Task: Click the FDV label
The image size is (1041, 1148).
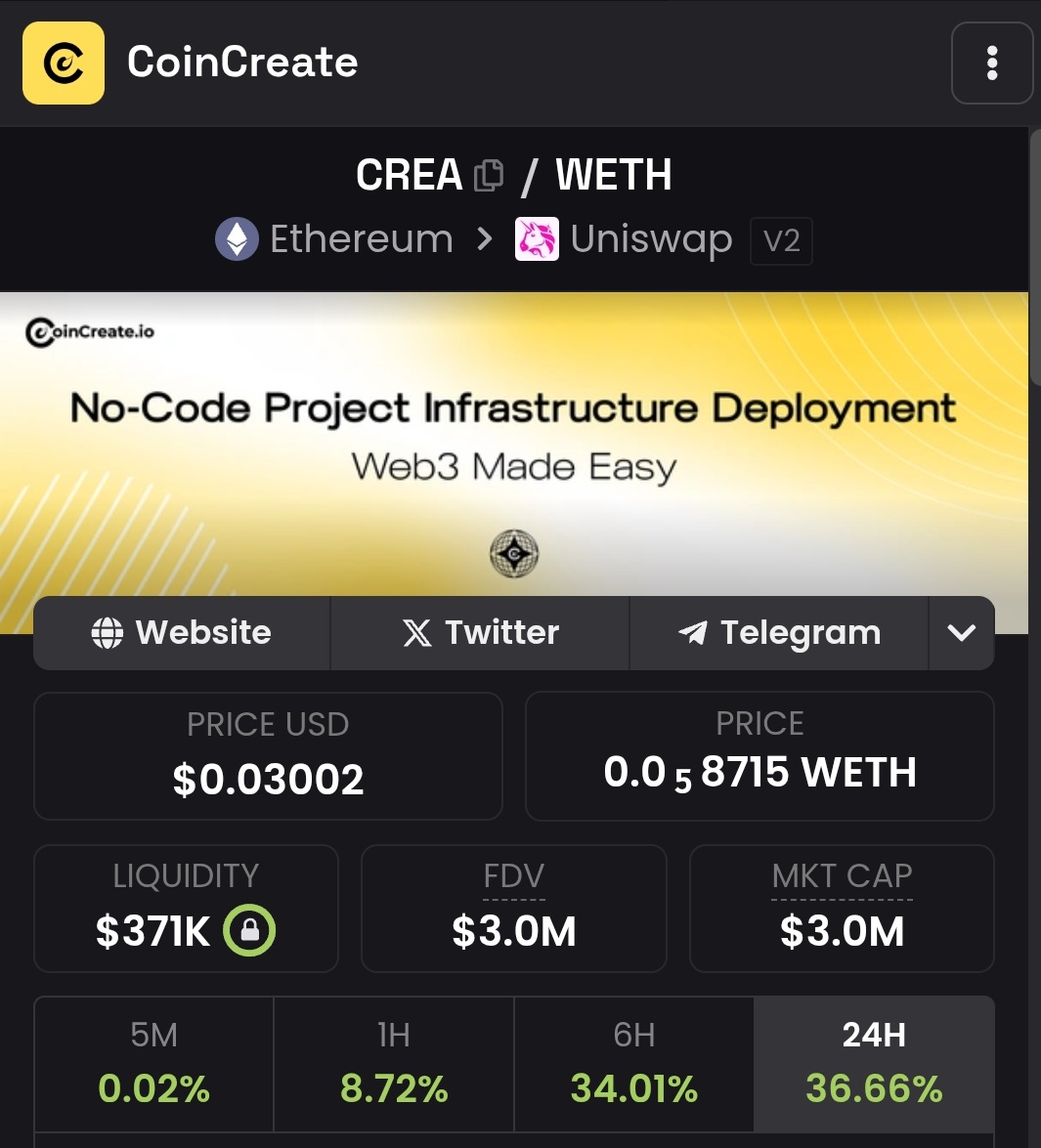Action: pyautogui.click(x=514, y=876)
